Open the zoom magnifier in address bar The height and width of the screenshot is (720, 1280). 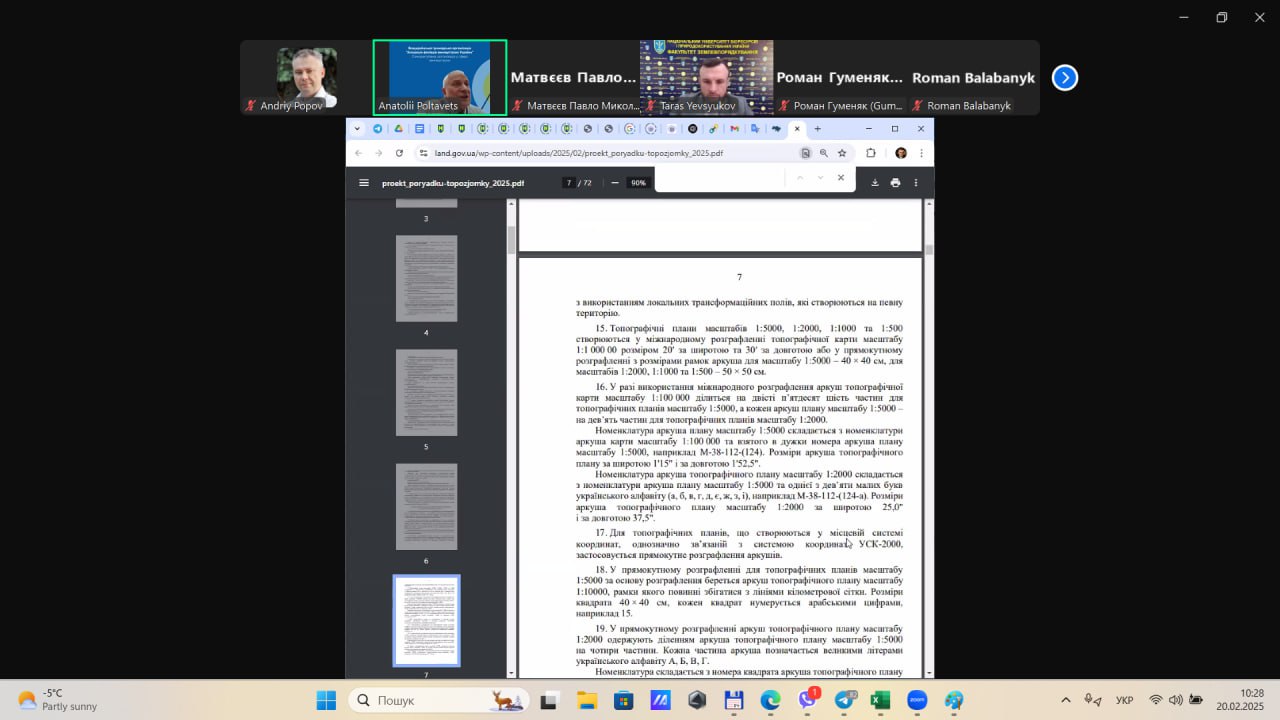tap(824, 153)
